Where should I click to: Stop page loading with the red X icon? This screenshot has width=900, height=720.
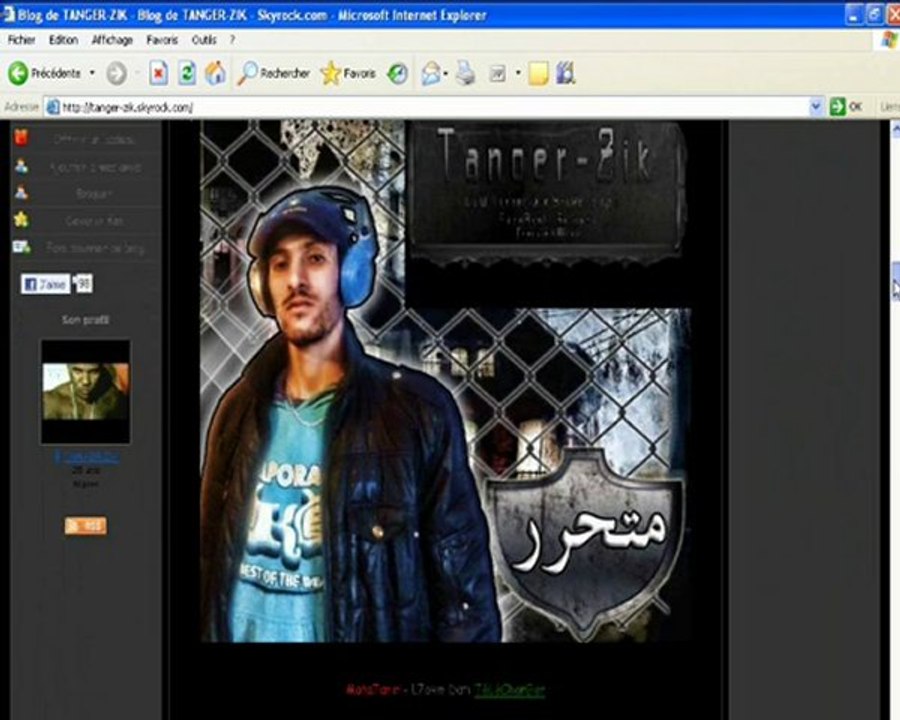pos(158,73)
